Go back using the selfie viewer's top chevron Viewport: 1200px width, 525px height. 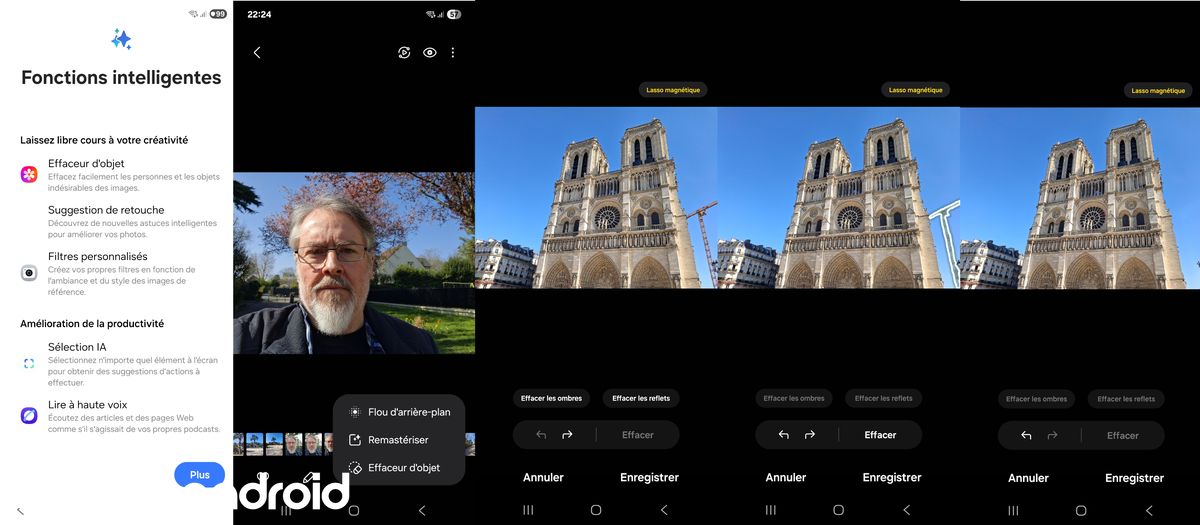[257, 53]
